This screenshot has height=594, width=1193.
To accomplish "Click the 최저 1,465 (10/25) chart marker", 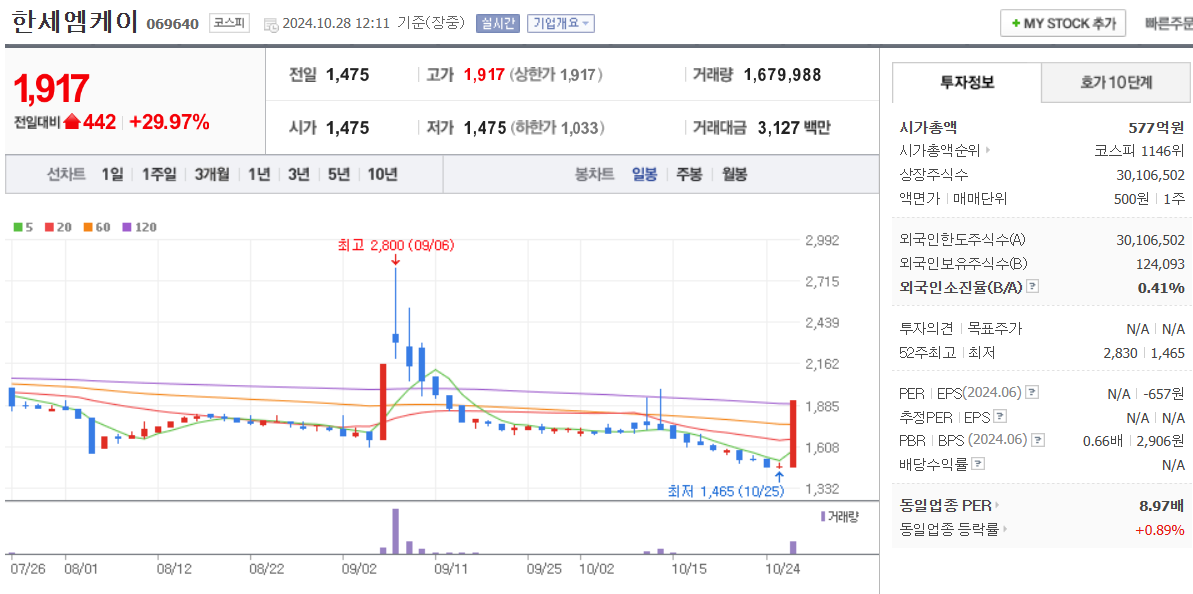I will coord(727,491).
